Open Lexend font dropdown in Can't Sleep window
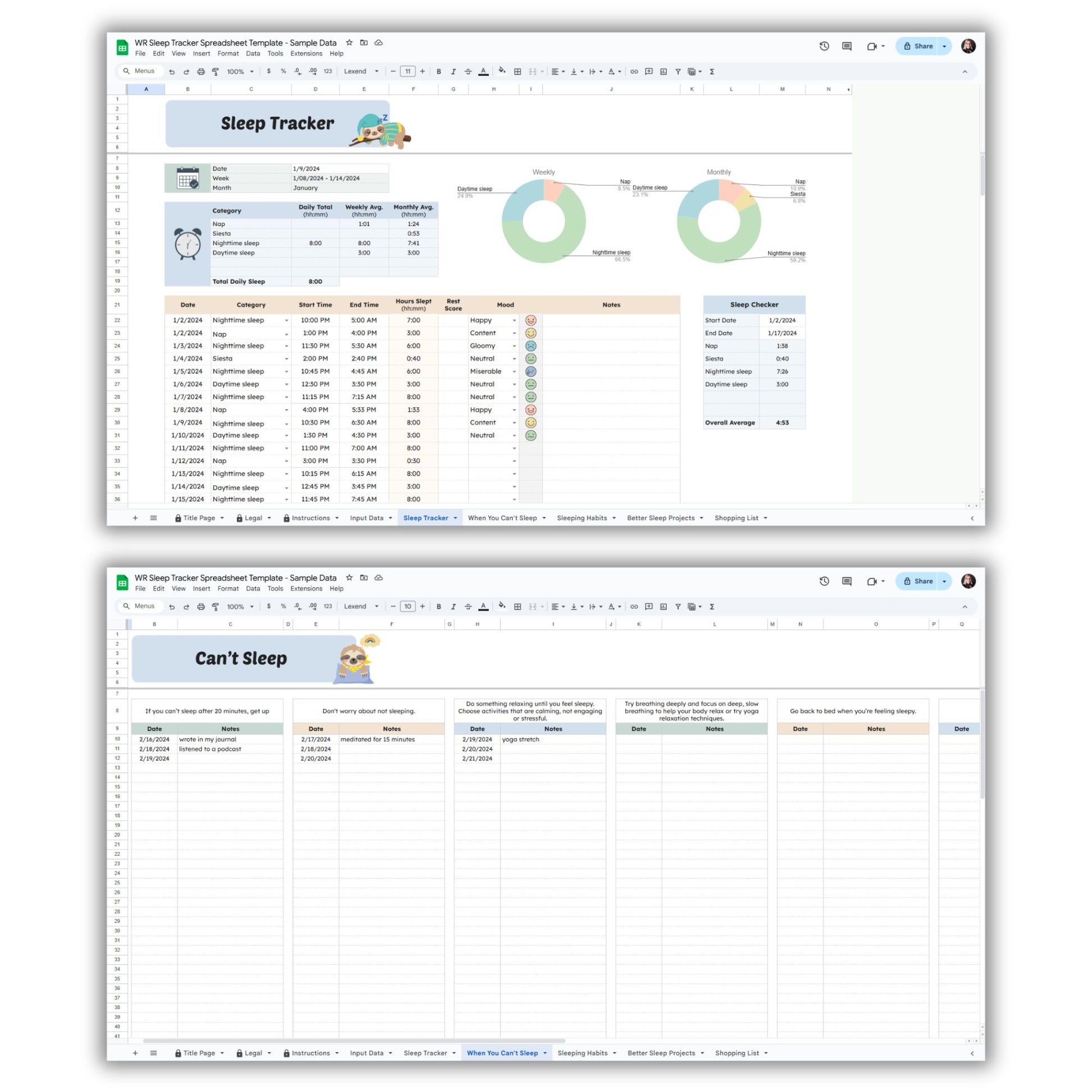This screenshot has height=1092, width=1092. (361, 606)
